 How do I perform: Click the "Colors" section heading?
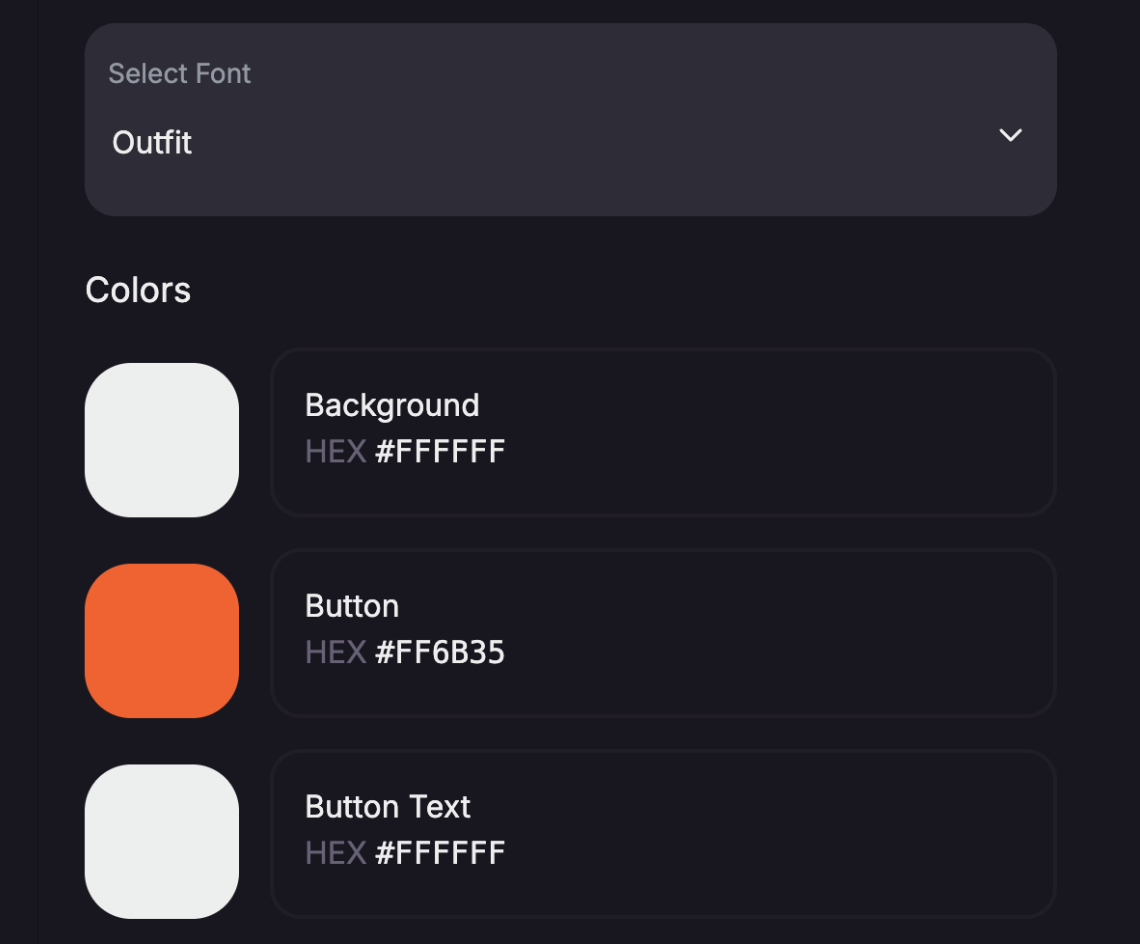point(138,290)
